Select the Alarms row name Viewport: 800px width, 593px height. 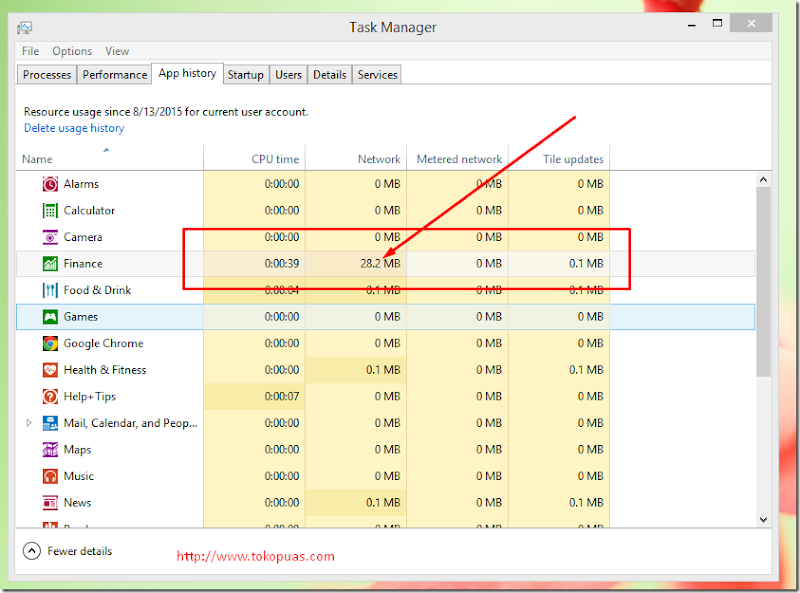(81, 184)
